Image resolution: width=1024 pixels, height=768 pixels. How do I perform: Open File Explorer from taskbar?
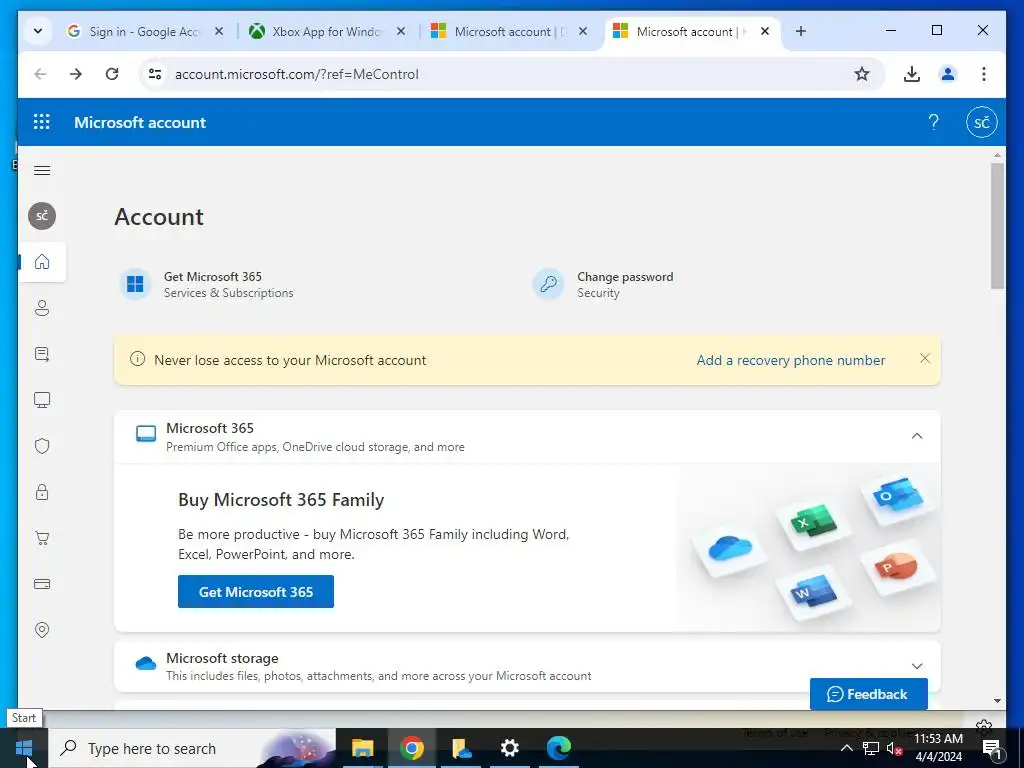(x=362, y=748)
